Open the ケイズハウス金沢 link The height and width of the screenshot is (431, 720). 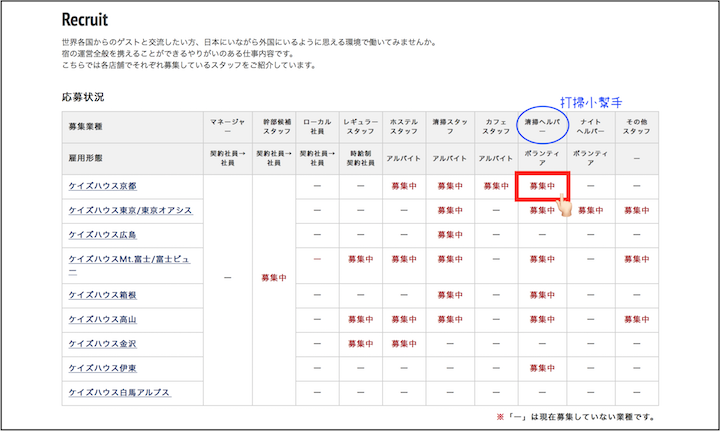[102, 344]
